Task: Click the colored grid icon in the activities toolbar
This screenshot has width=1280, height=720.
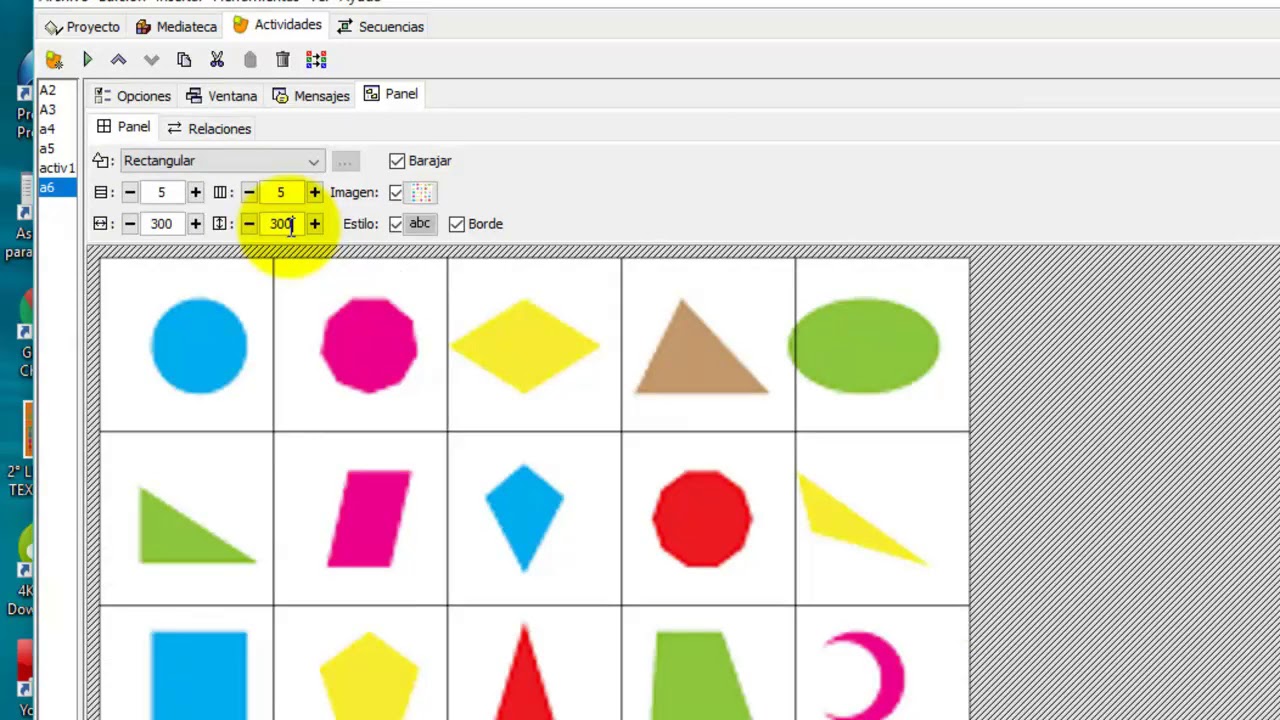Action: tap(316, 60)
